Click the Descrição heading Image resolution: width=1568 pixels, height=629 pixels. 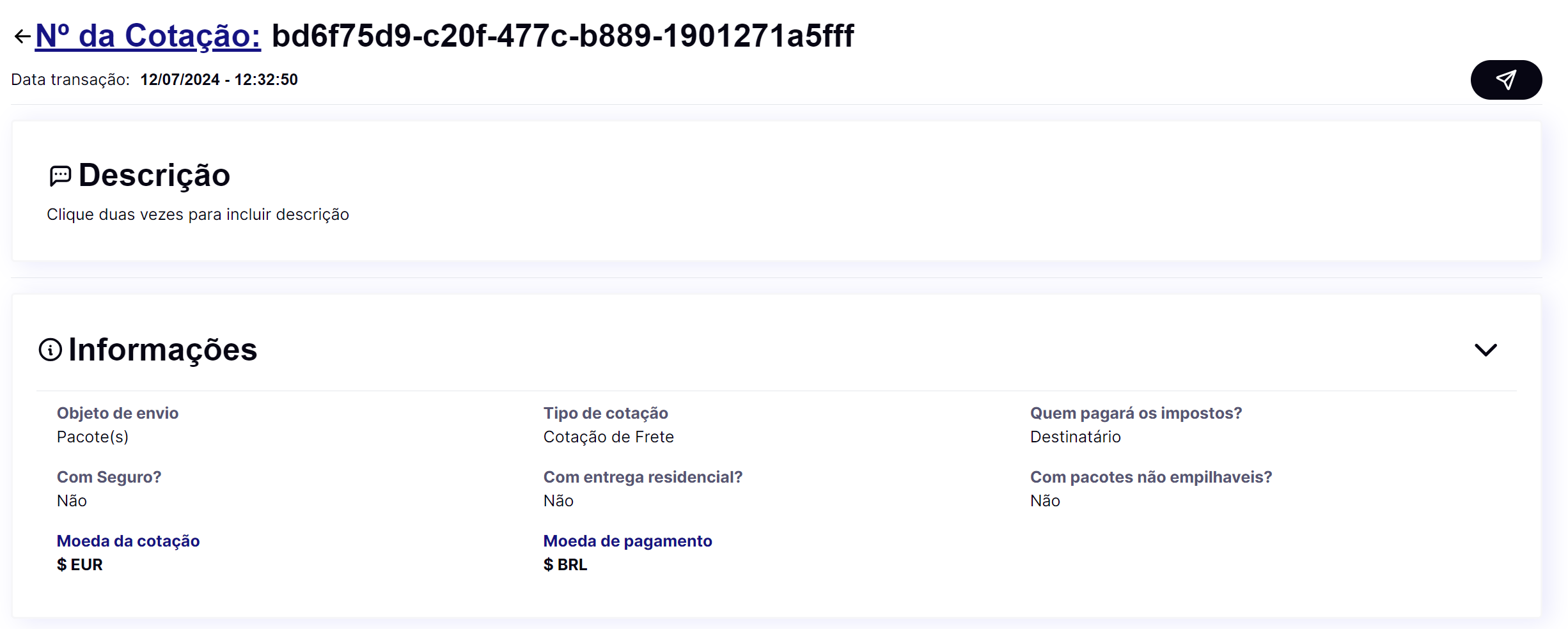[x=154, y=175]
